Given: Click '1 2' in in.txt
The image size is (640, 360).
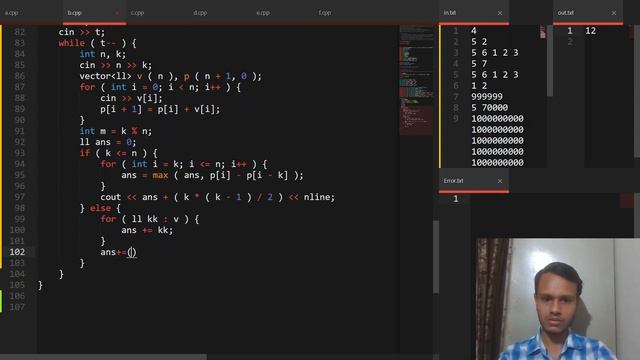Looking at the screenshot, I should 479,86.
